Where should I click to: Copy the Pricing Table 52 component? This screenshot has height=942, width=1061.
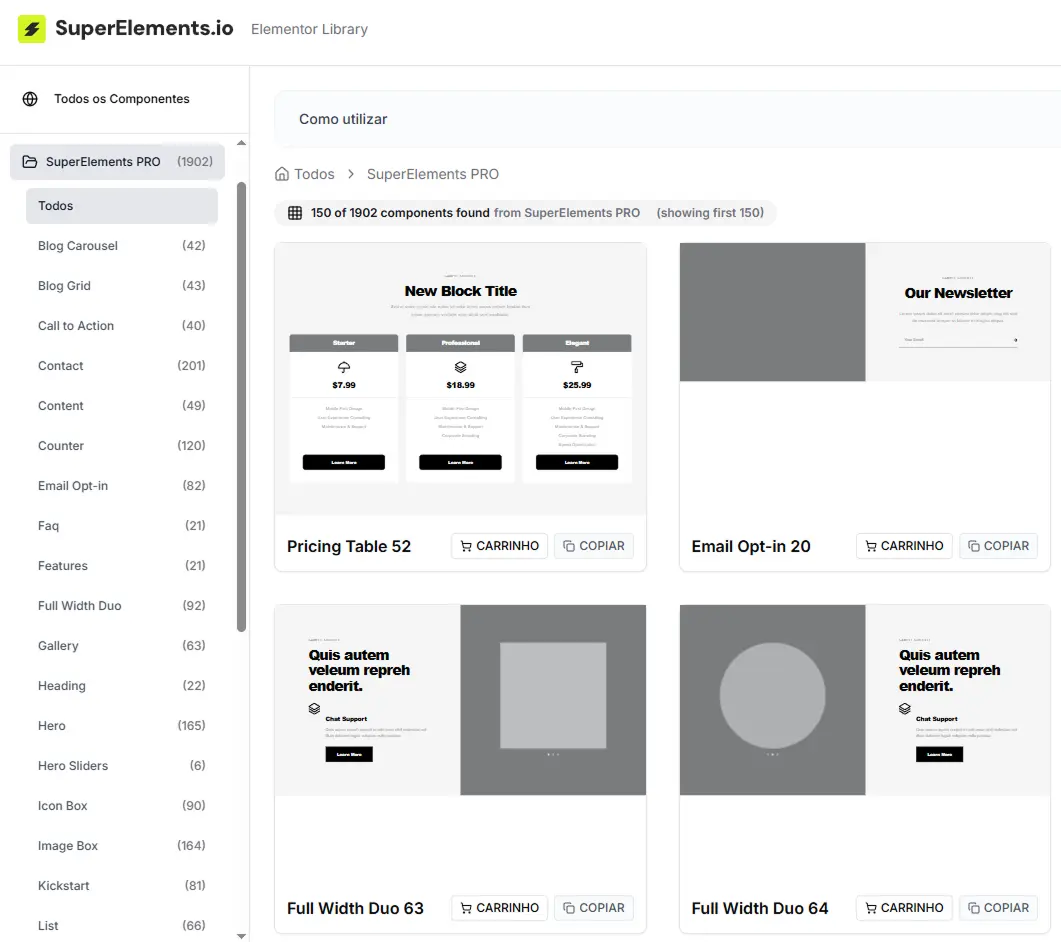click(593, 546)
